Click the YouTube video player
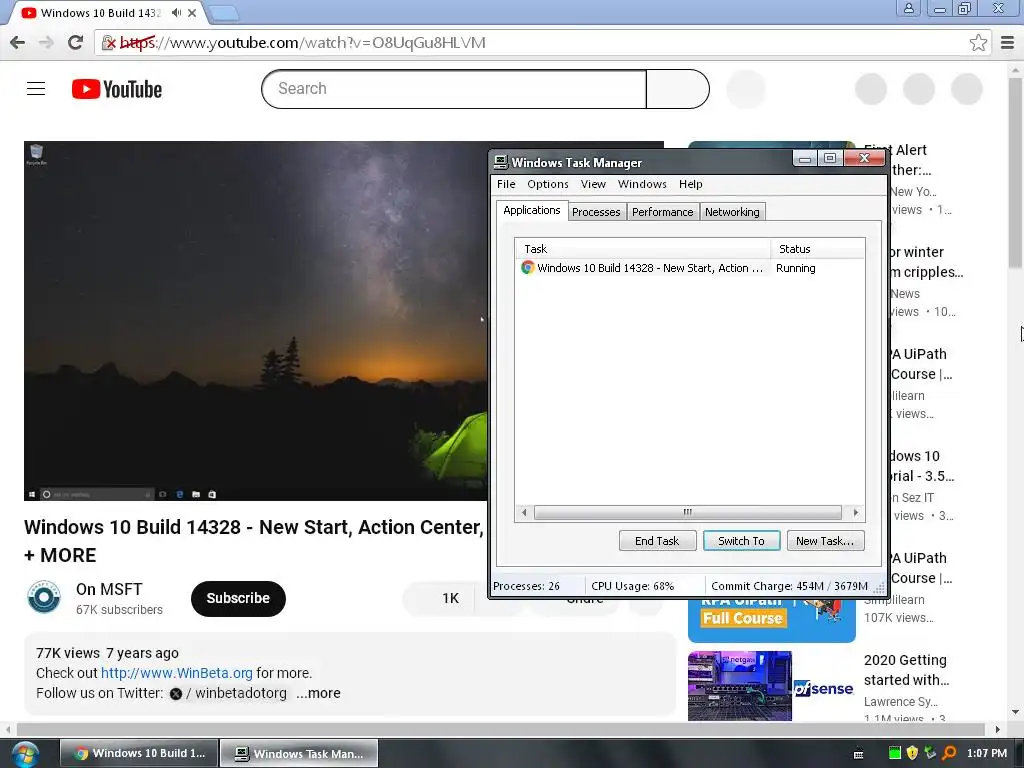The width and height of the screenshot is (1024, 768). (x=255, y=321)
